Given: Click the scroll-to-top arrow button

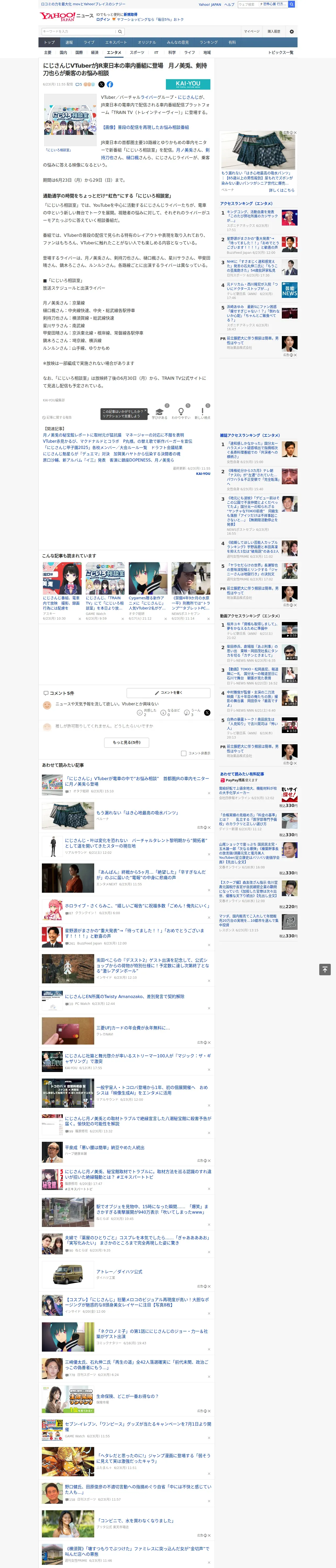Looking at the screenshot, I should click(325, 969).
